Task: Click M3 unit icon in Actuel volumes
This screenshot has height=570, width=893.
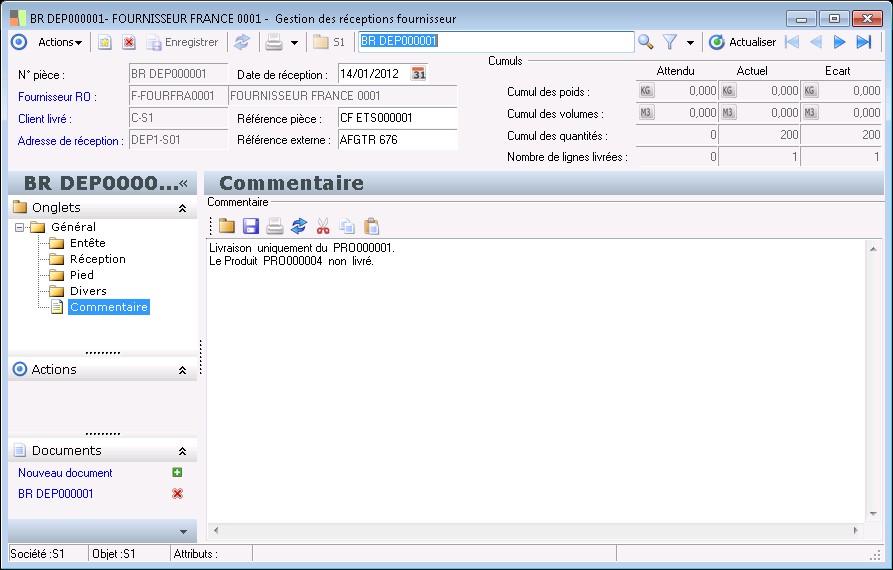Action: point(728,113)
